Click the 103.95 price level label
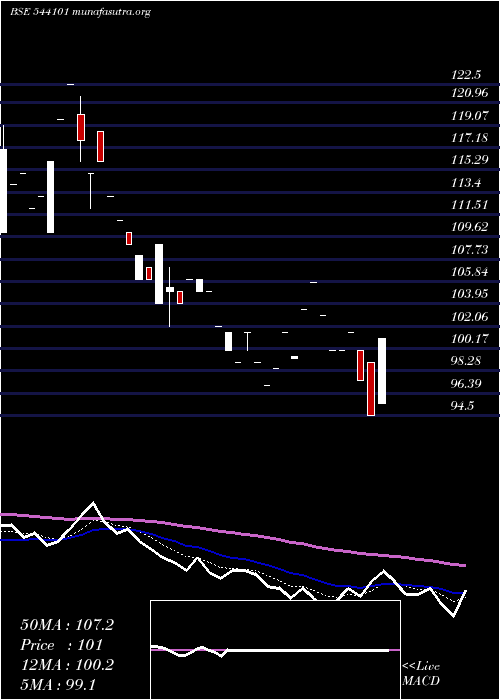Screen dimensions: 500x700 click(470, 294)
